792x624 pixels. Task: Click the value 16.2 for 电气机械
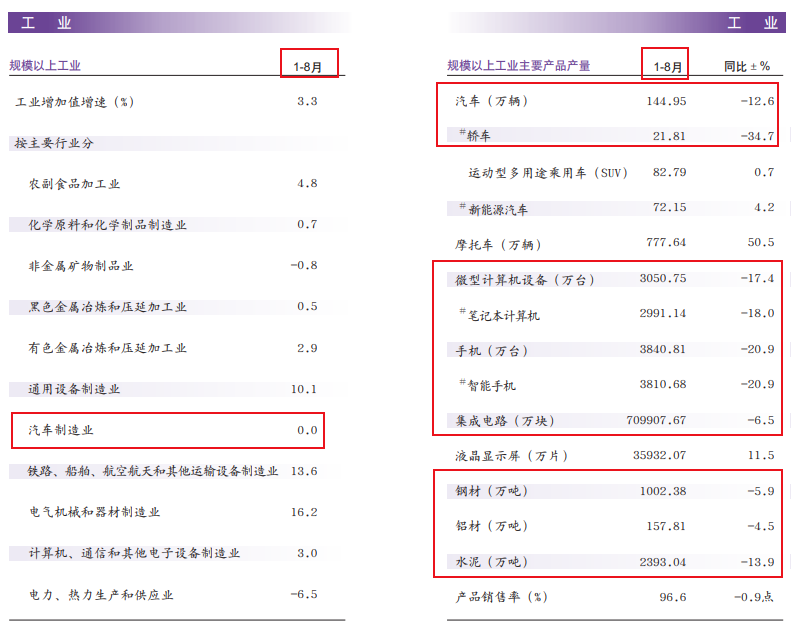304,512
